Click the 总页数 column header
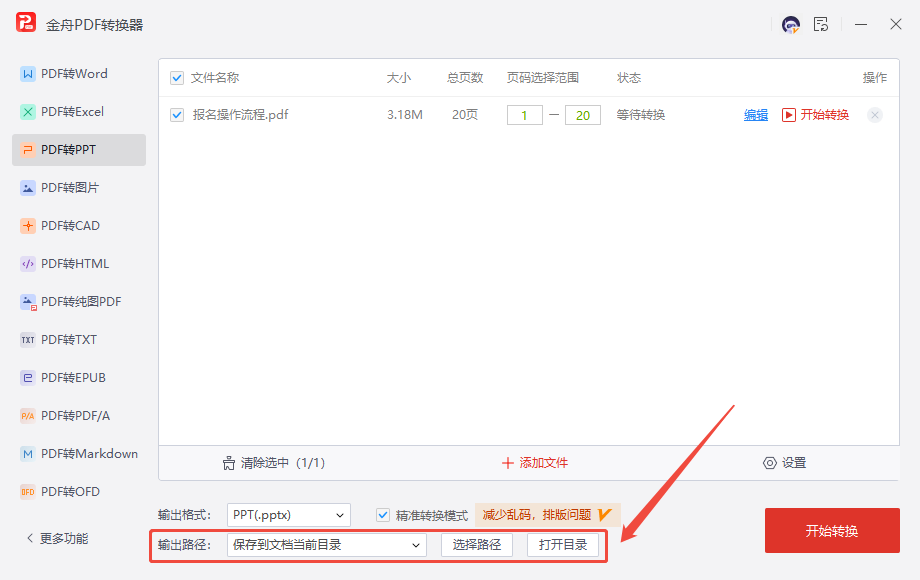Viewport: 920px width, 580px height. pos(465,78)
